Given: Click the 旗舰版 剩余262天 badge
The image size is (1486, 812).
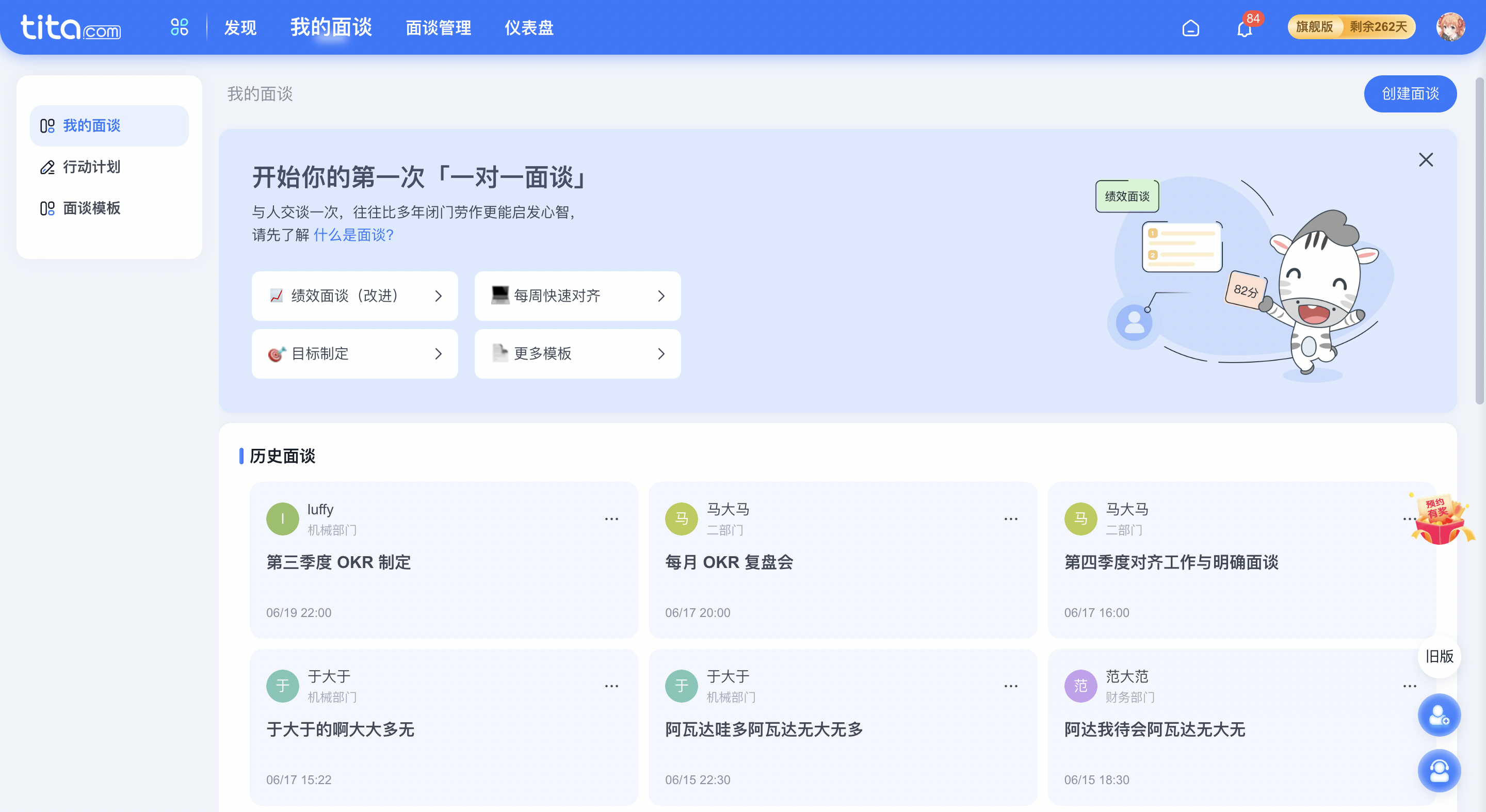Looking at the screenshot, I should [x=1351, y=27].
